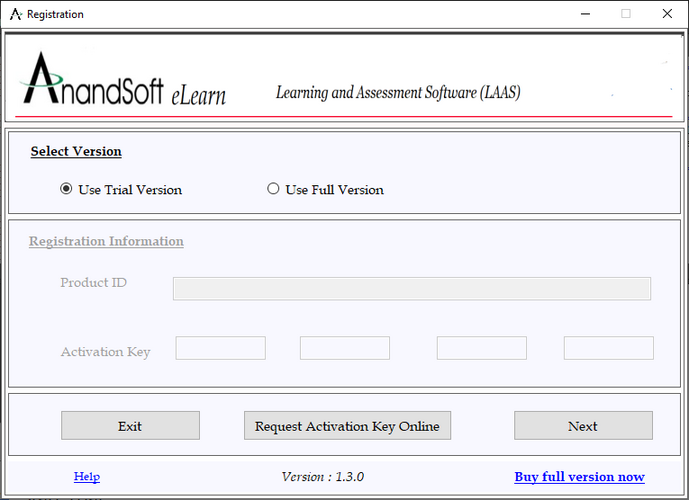Click the Select Version heading
This screenshot has width=689, height=500.
click(76, 152)
